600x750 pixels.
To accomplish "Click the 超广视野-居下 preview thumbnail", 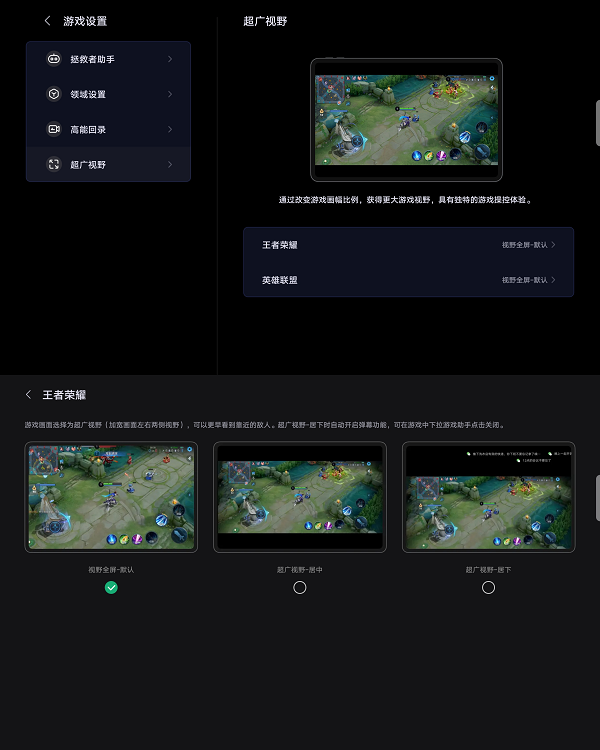I will 488,497.
